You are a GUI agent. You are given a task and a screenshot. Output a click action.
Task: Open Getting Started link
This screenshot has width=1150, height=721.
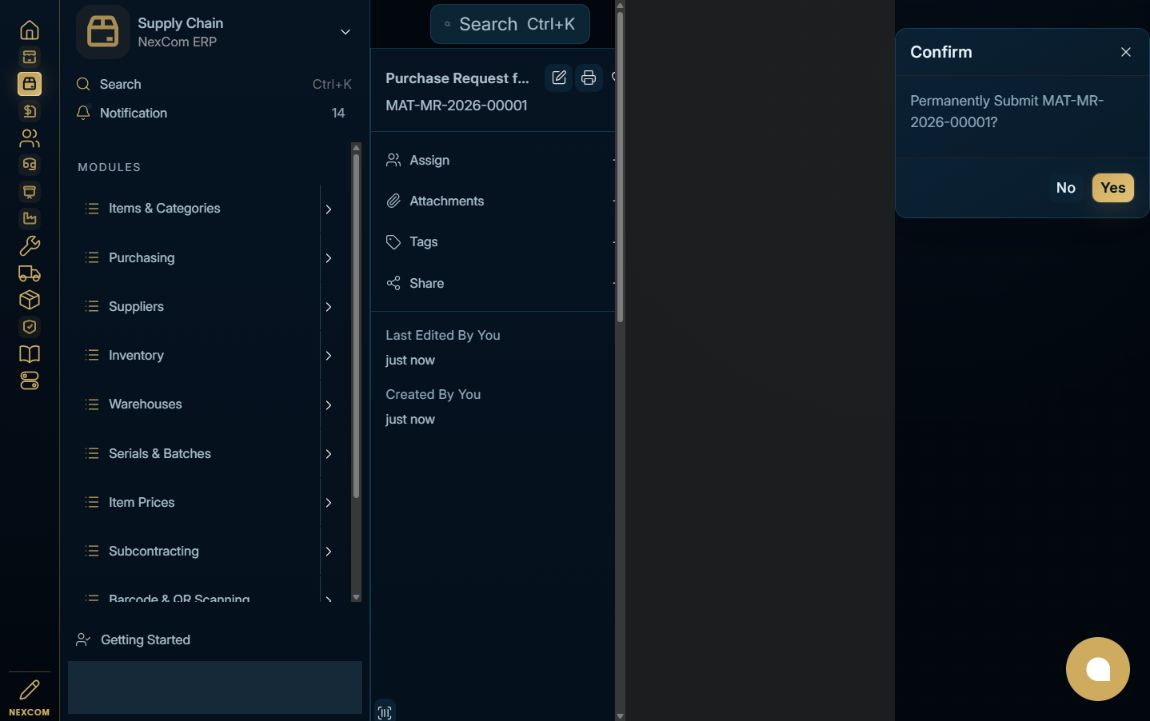[145, 640]
